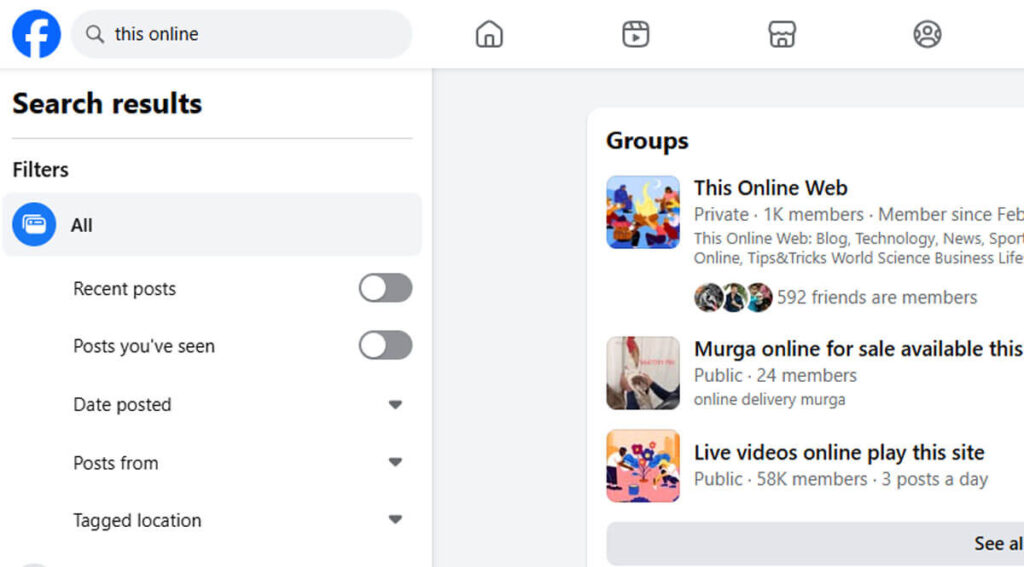
Task: Open the Home feed icon
Action: (489, 34)
